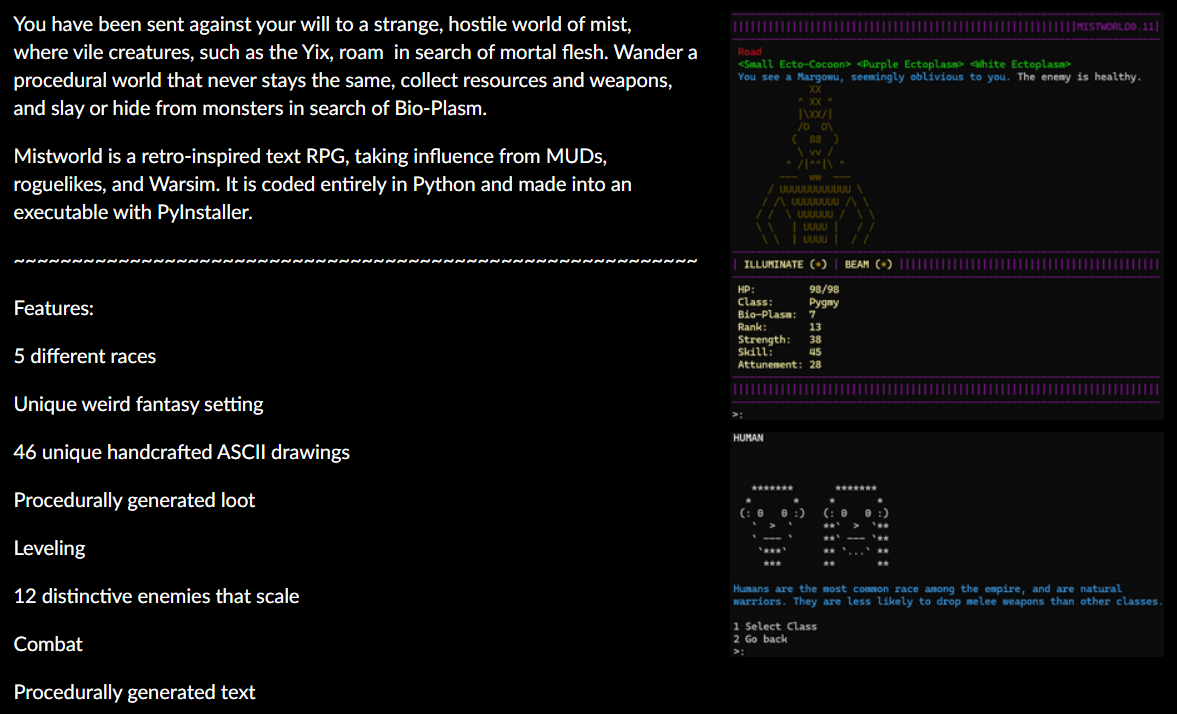Click '12 distinctive enemies that scale'
The width and height of the screenshot is (1177, 714).
pyautogui.click(x=156, y=597)
